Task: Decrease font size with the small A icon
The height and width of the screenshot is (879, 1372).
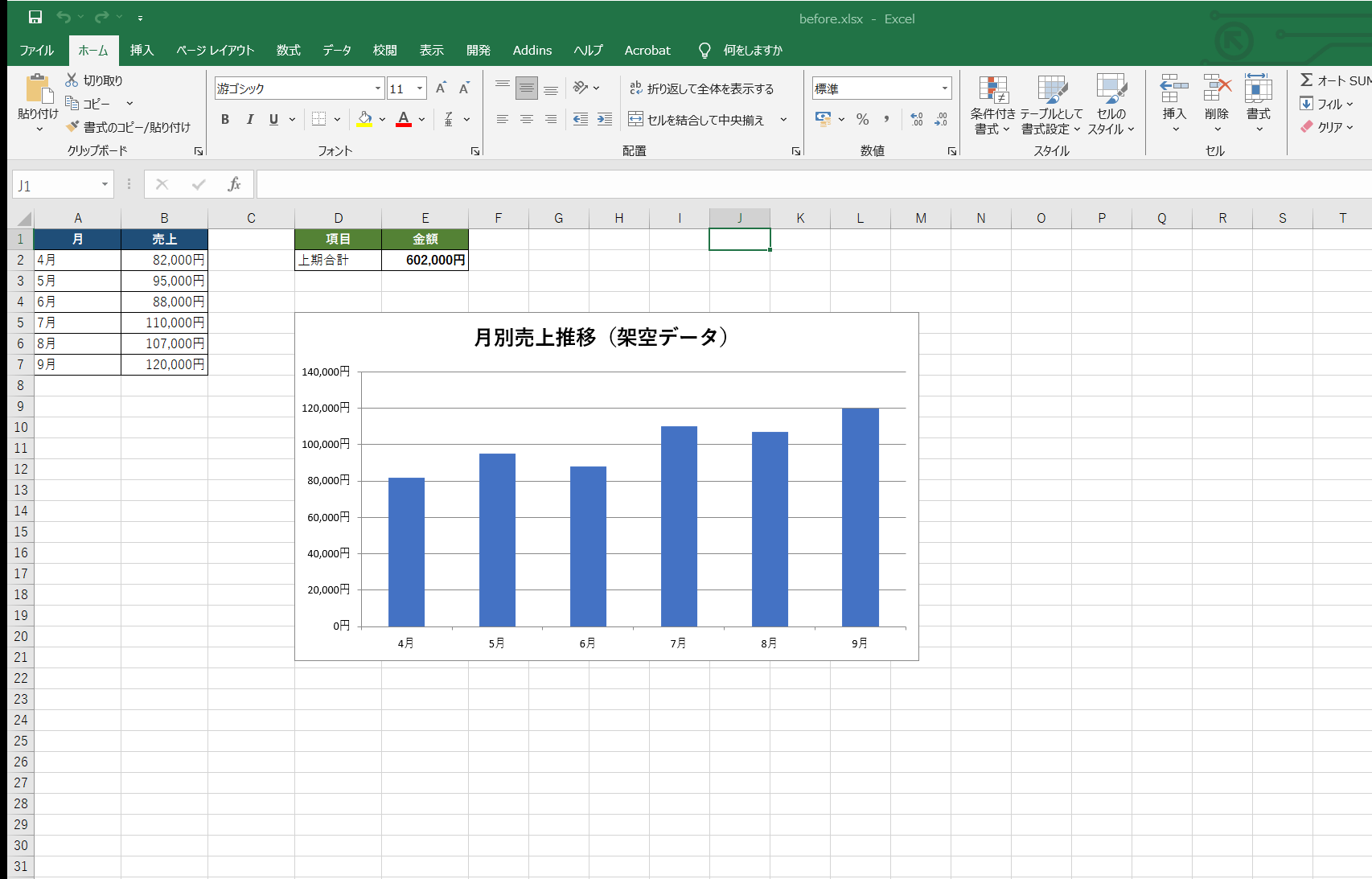Action: click(x=464, y=88)
